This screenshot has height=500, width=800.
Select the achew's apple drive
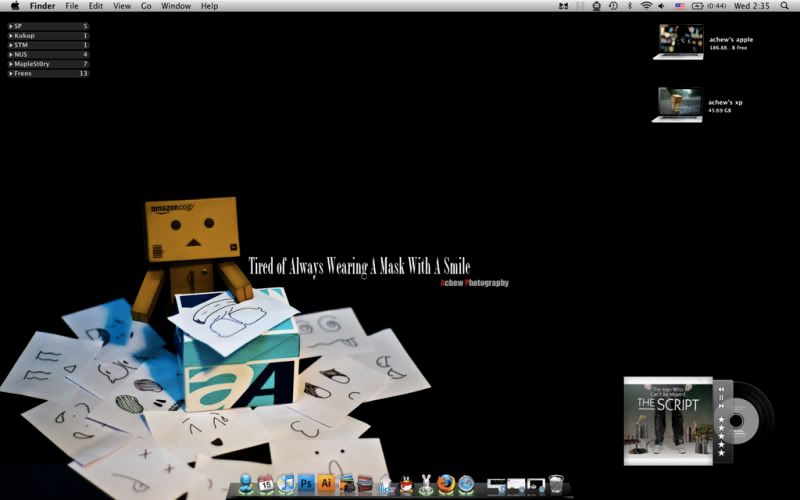click(678, 42)
